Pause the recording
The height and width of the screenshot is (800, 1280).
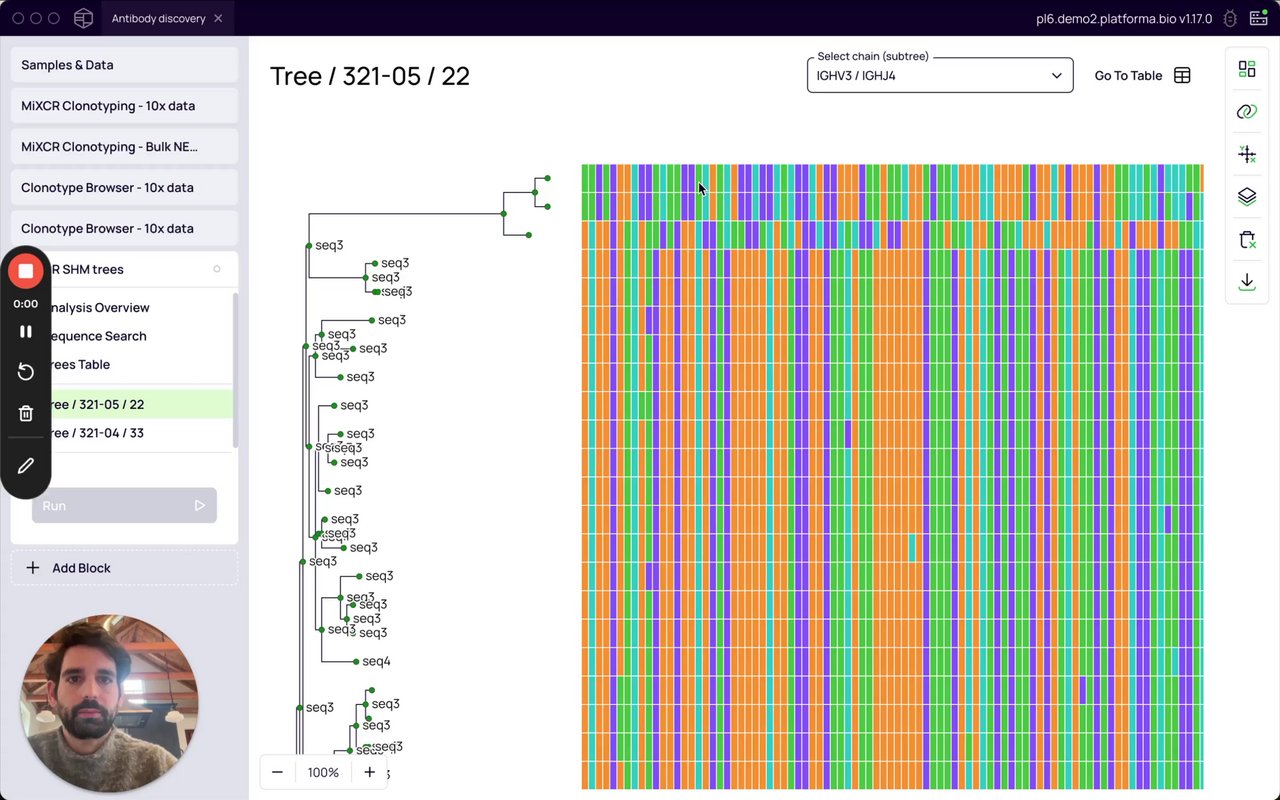pyautogui.click(x=26, y=331)
